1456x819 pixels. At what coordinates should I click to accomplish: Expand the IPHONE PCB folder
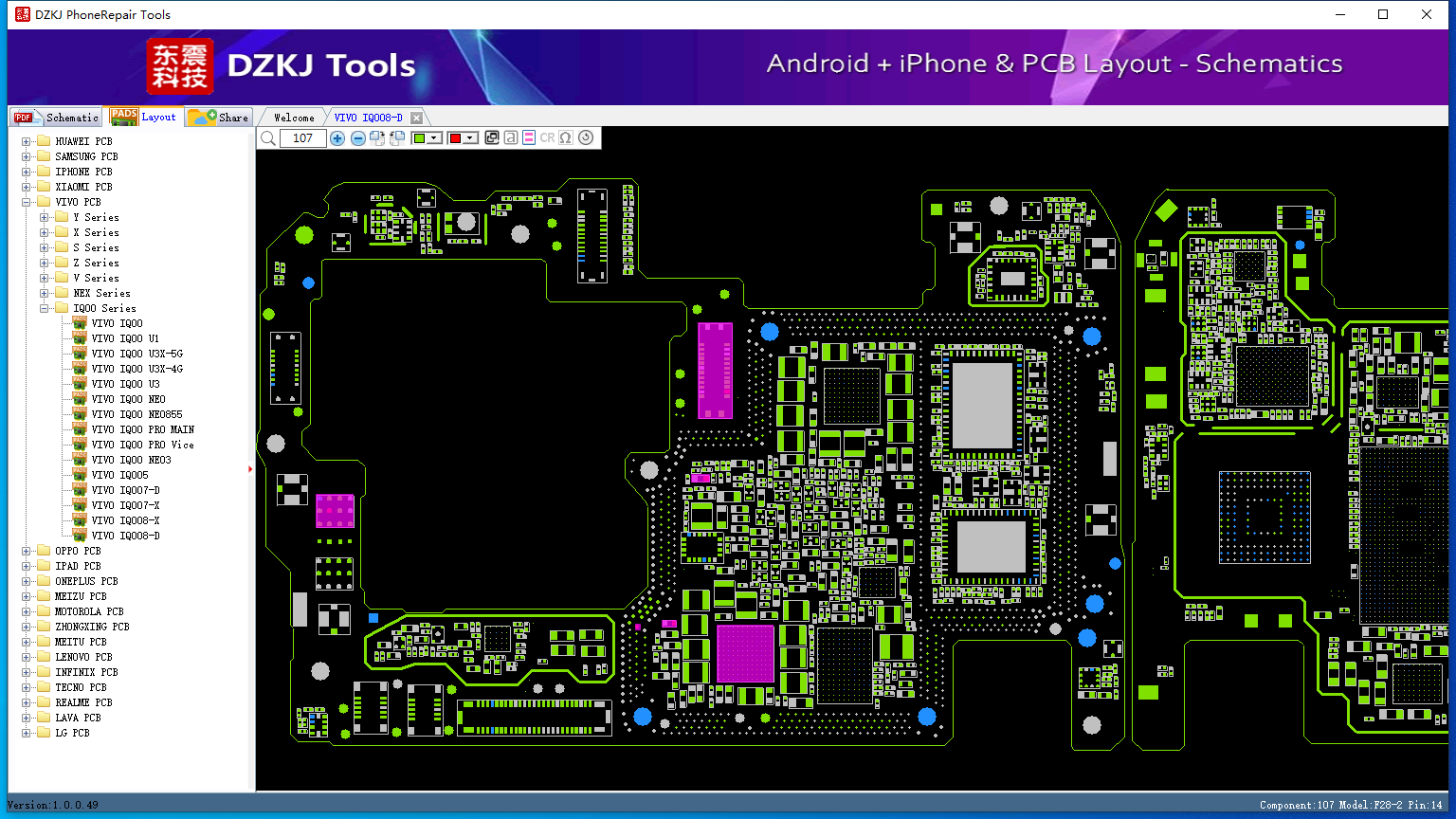pos(27,172)
